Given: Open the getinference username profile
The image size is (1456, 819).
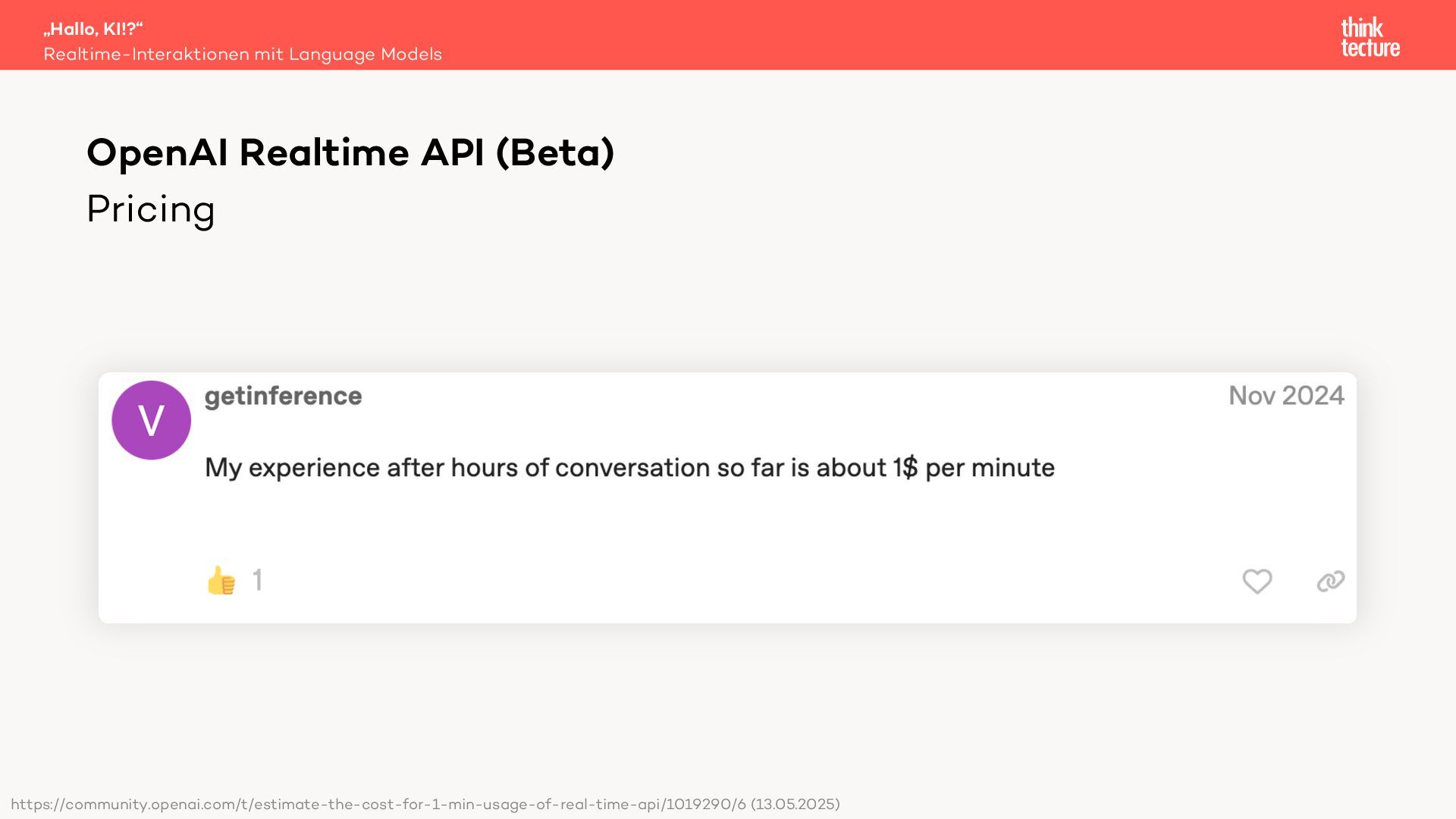Looking at the screenshot, I should tap(283, 396).
